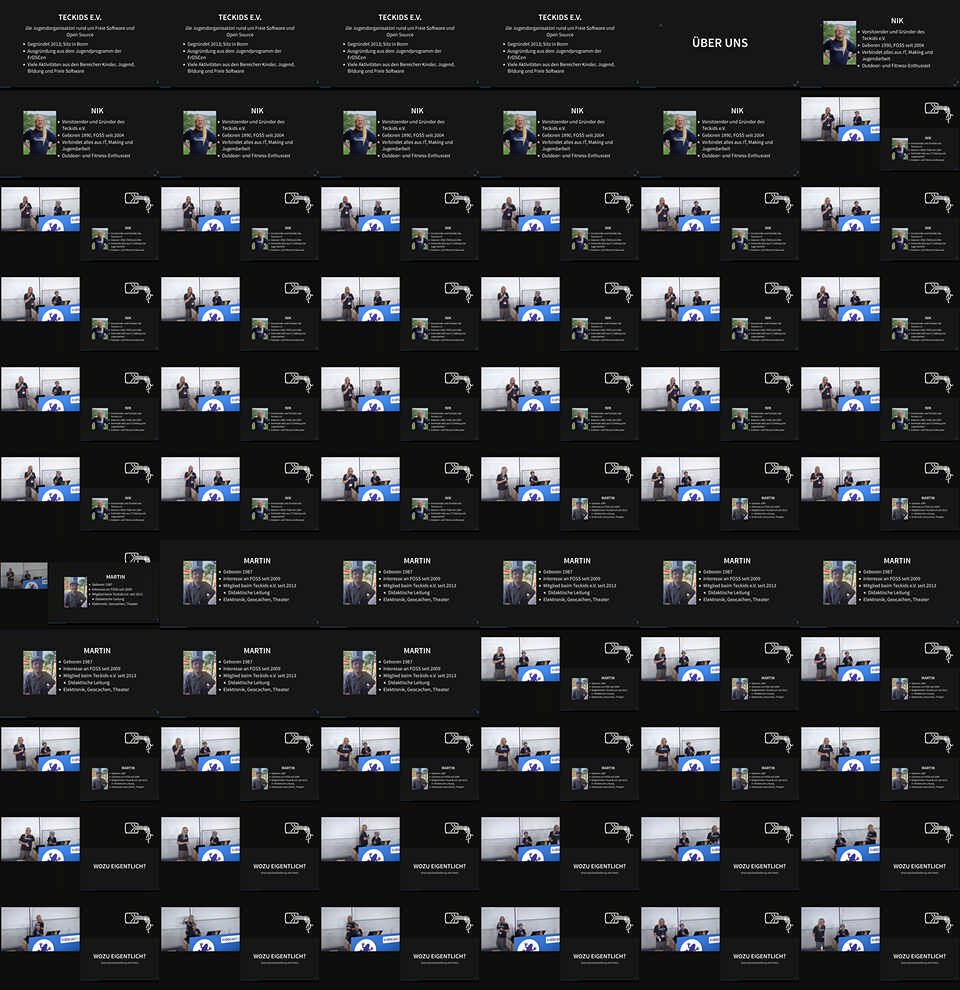960x990 pixels.
Task: Pick the first speaker-camera frame with NIK slide inset
Action: click(880, 134)
